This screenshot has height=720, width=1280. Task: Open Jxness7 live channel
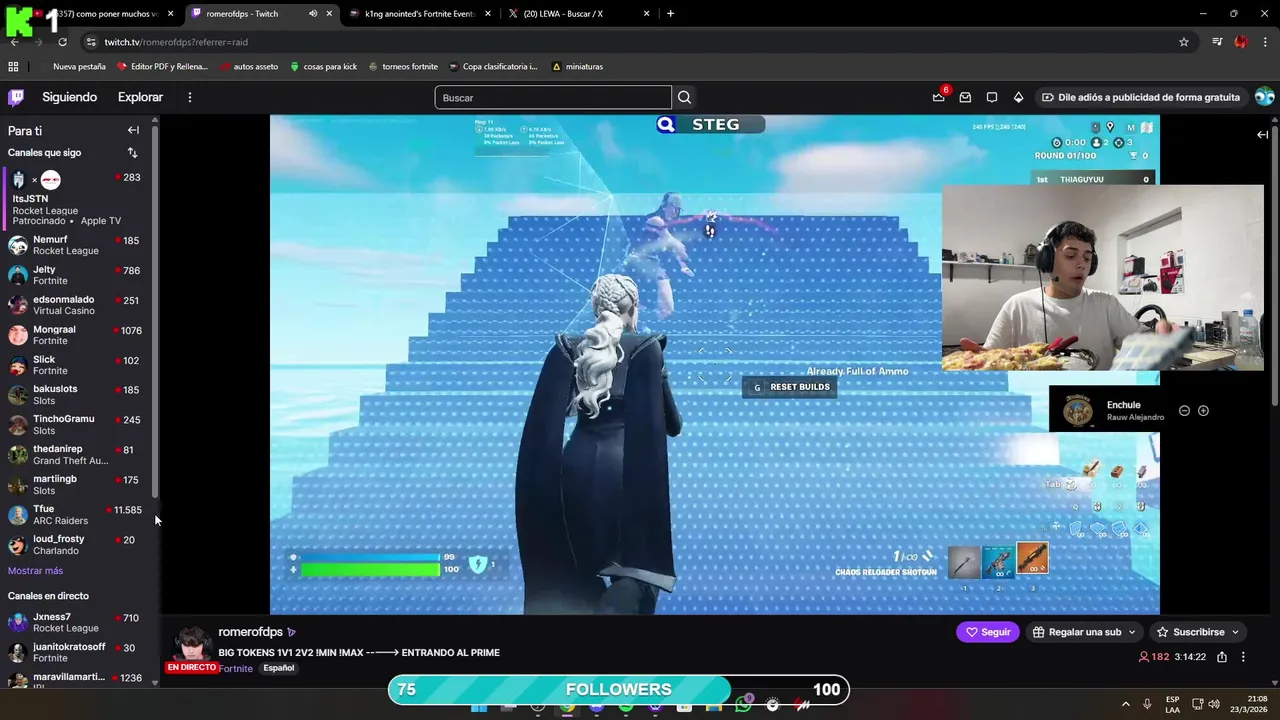tap(76, 622)
